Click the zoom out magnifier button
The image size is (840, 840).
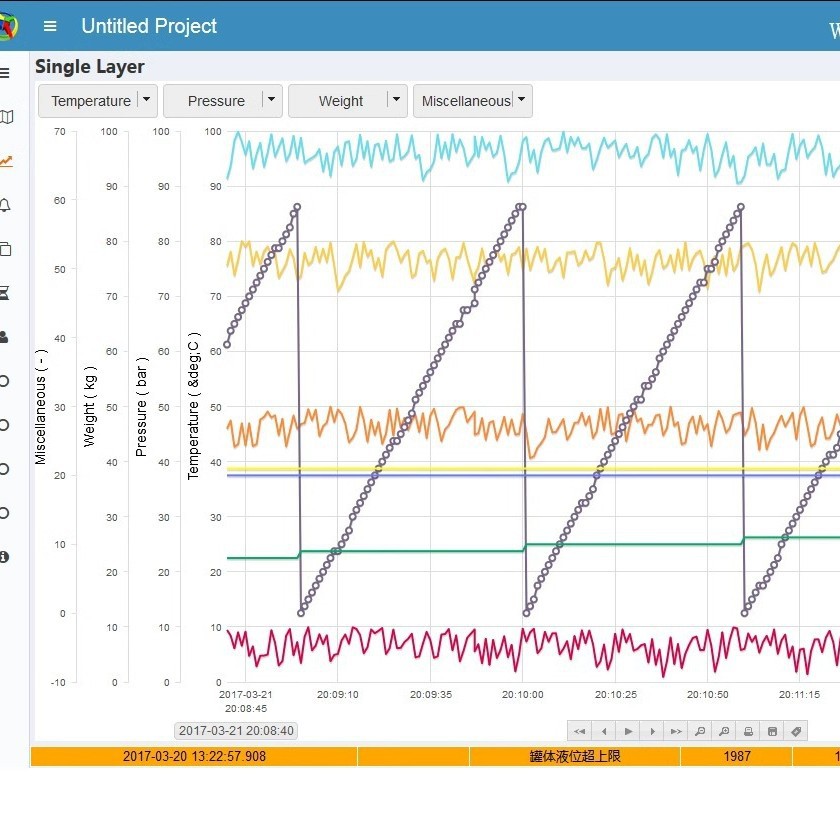point(700,731)
